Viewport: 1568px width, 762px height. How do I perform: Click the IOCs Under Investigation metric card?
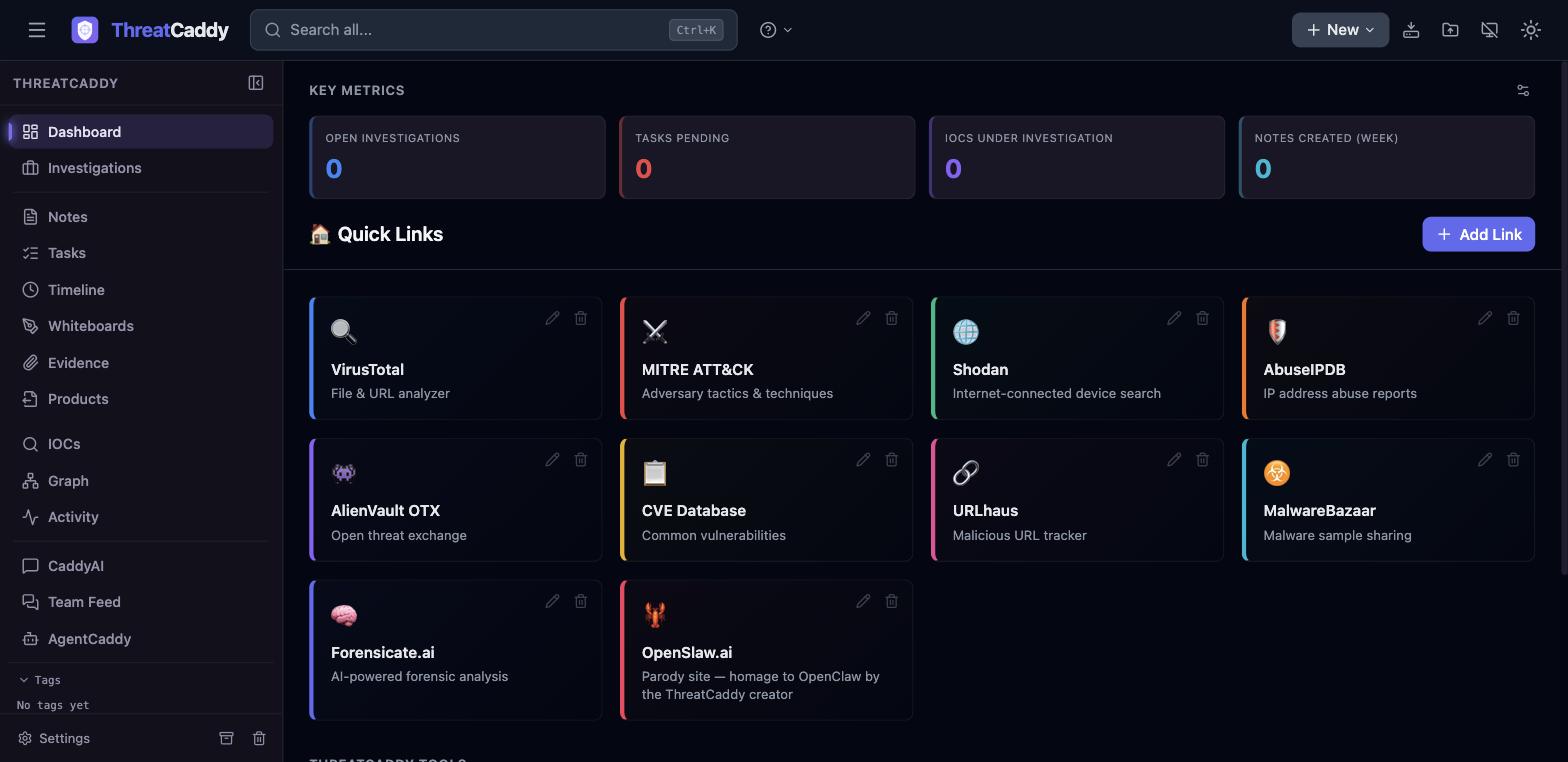(x=1077, y=157)
